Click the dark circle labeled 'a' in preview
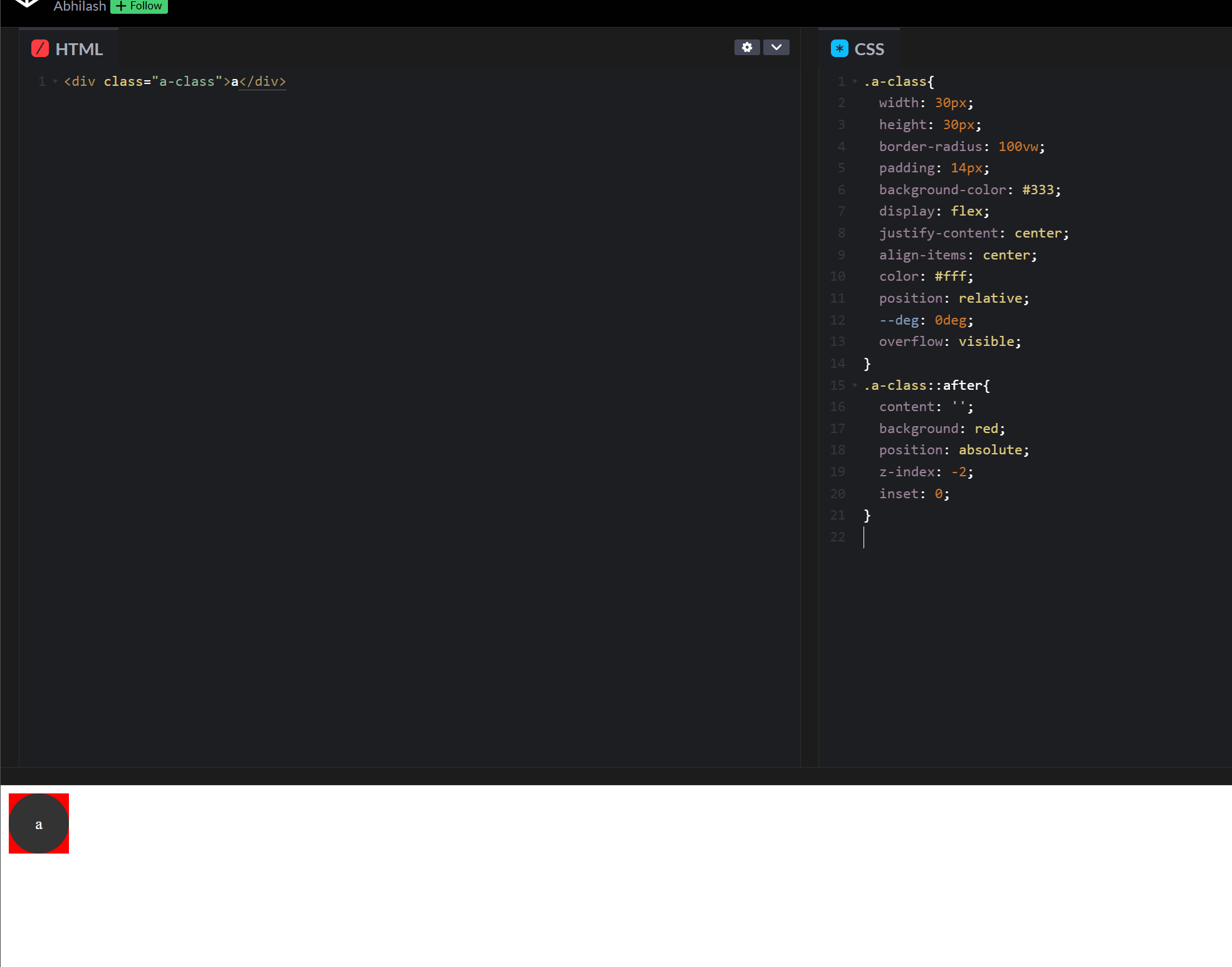The image size is (1232, 967). click(x=39, y=823)
